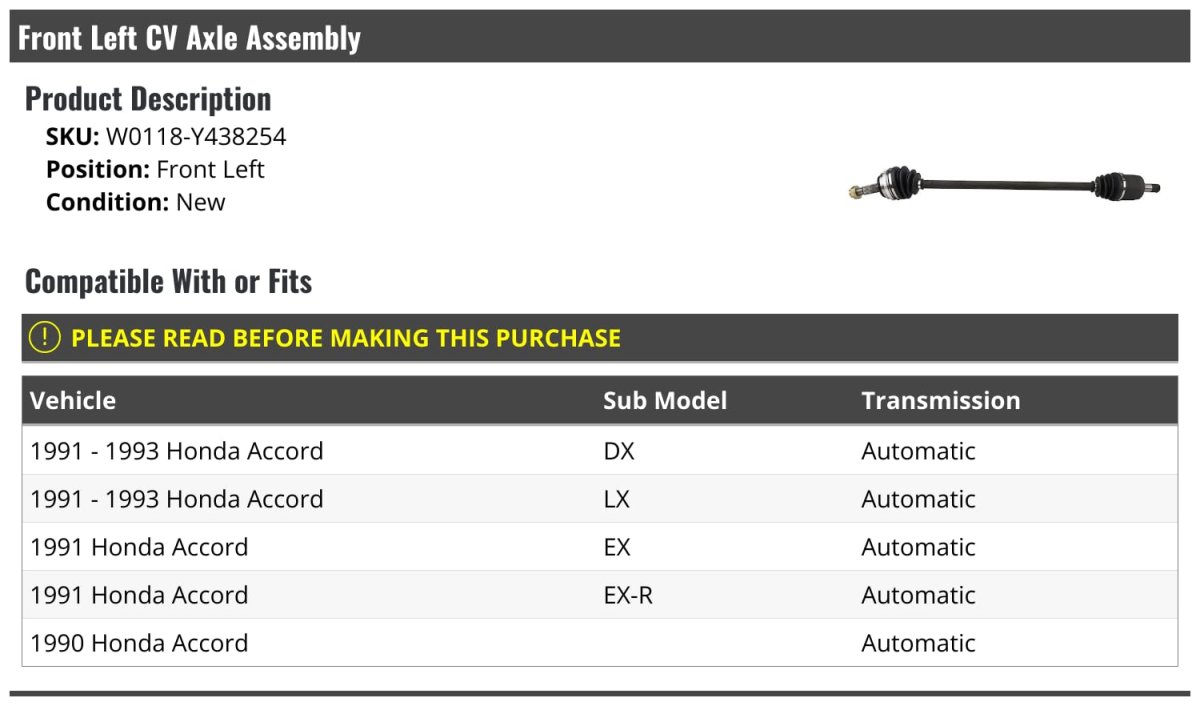1200x706 pixels.
Task: Select the Vehicle column header
Action: pyautogui.click(x=73, y=401)
